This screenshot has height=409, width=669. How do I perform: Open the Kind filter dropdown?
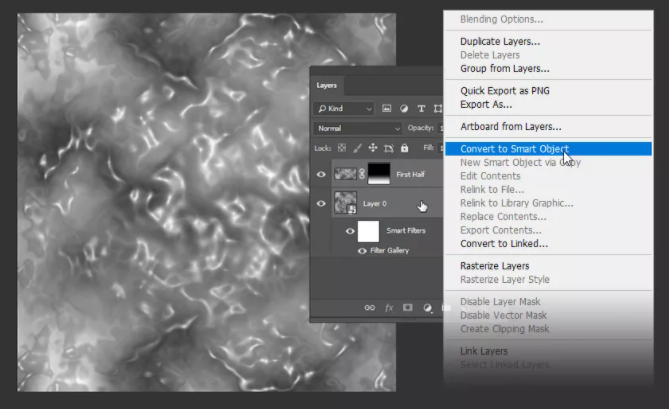(344, 109)
